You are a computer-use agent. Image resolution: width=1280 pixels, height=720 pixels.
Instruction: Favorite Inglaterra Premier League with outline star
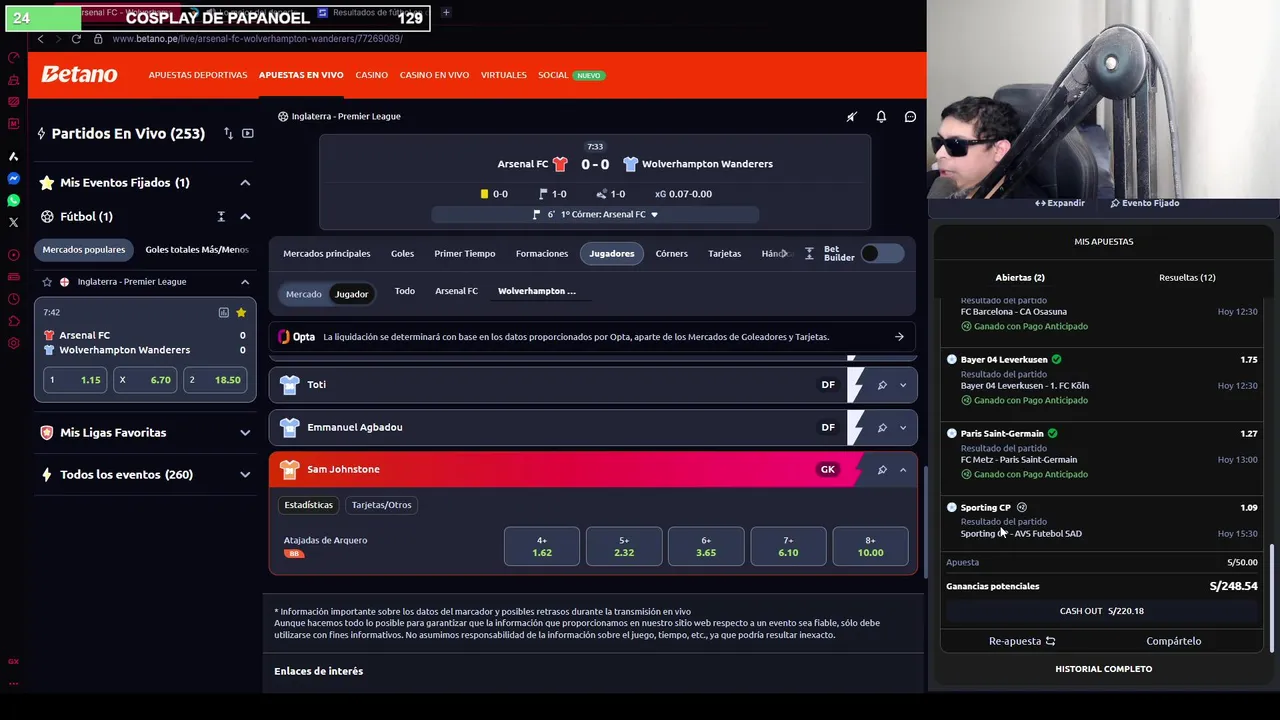coord(47,282)
